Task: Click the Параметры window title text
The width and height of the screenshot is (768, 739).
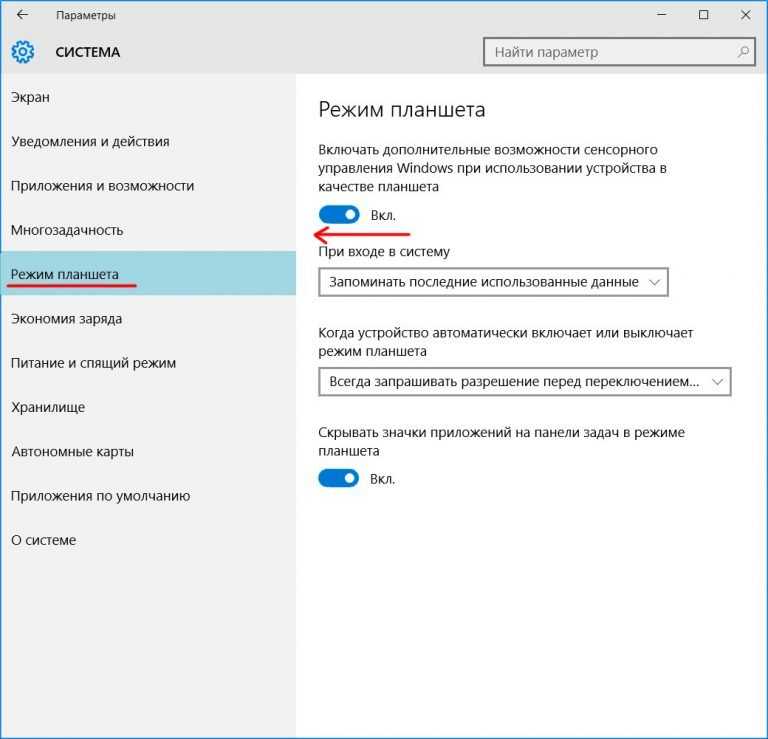Action: tap(86, 15)
